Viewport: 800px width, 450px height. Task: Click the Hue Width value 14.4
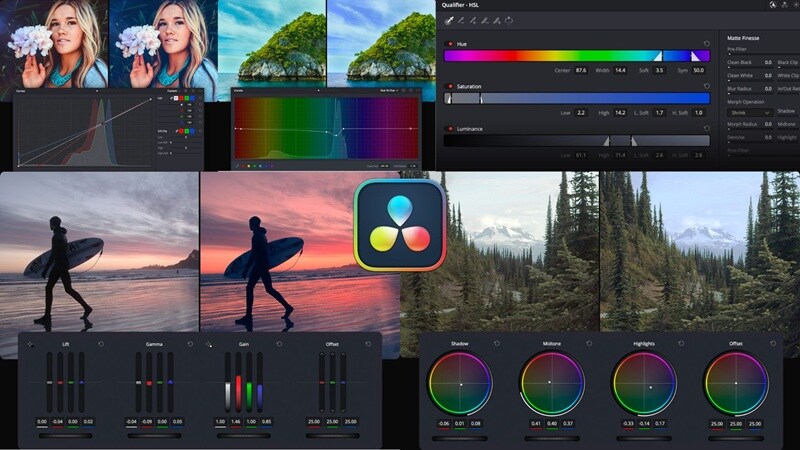pyautogui.click(x=620, y=70)
